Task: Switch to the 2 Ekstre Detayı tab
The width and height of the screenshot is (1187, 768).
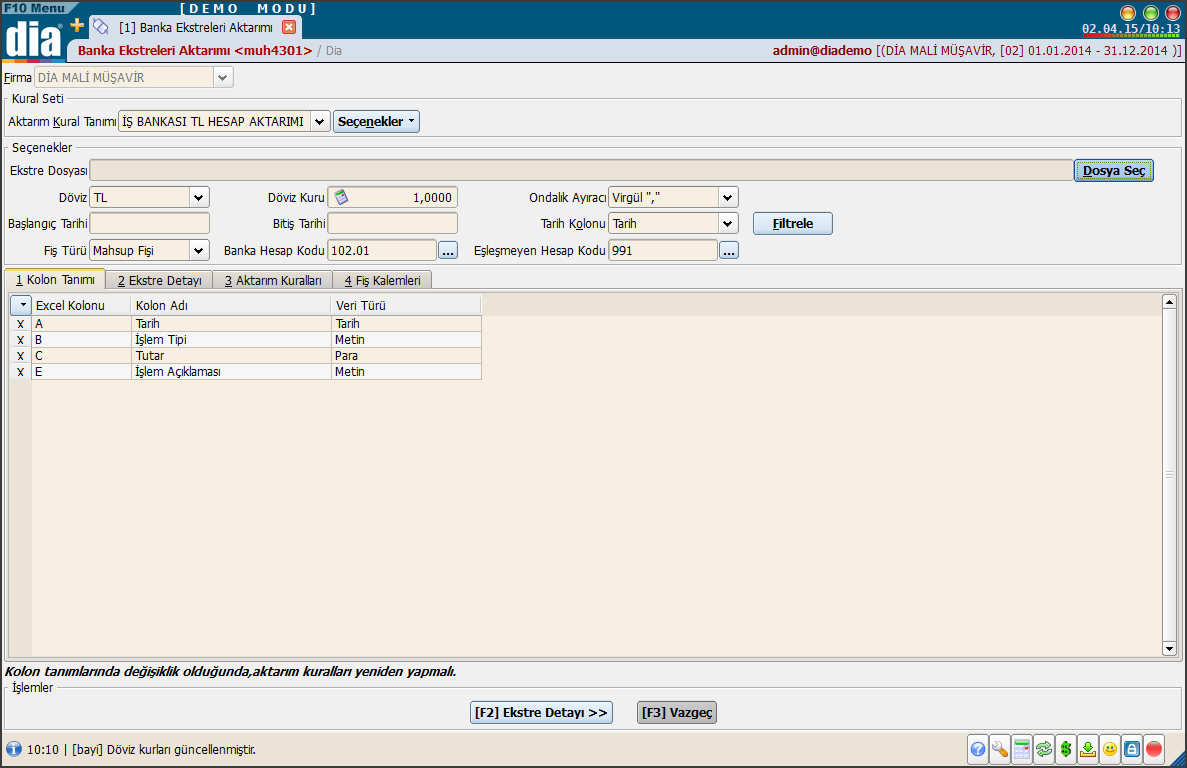Action: (x=159, y=281)
